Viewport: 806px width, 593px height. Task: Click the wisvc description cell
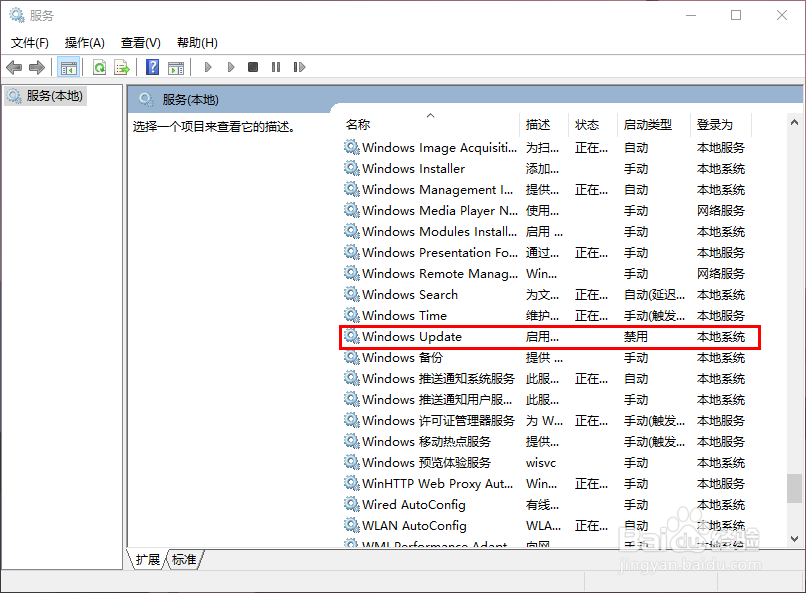(x=541, y=463)
